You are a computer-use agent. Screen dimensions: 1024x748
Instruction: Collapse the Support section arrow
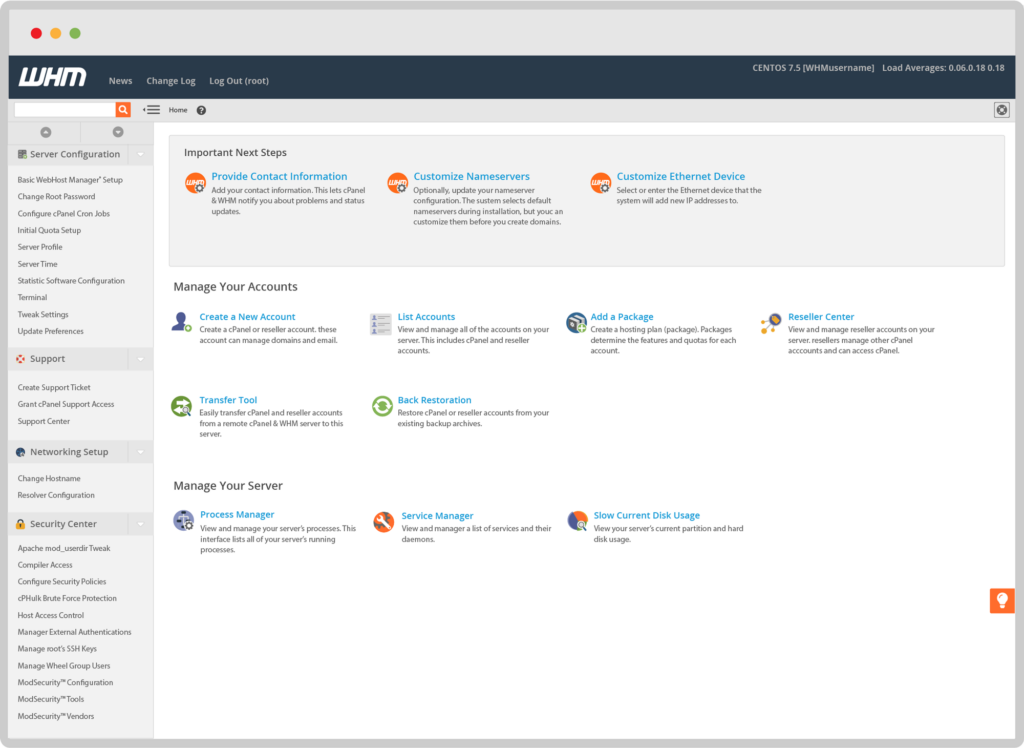pyautogui.click(x=141, y=359)
